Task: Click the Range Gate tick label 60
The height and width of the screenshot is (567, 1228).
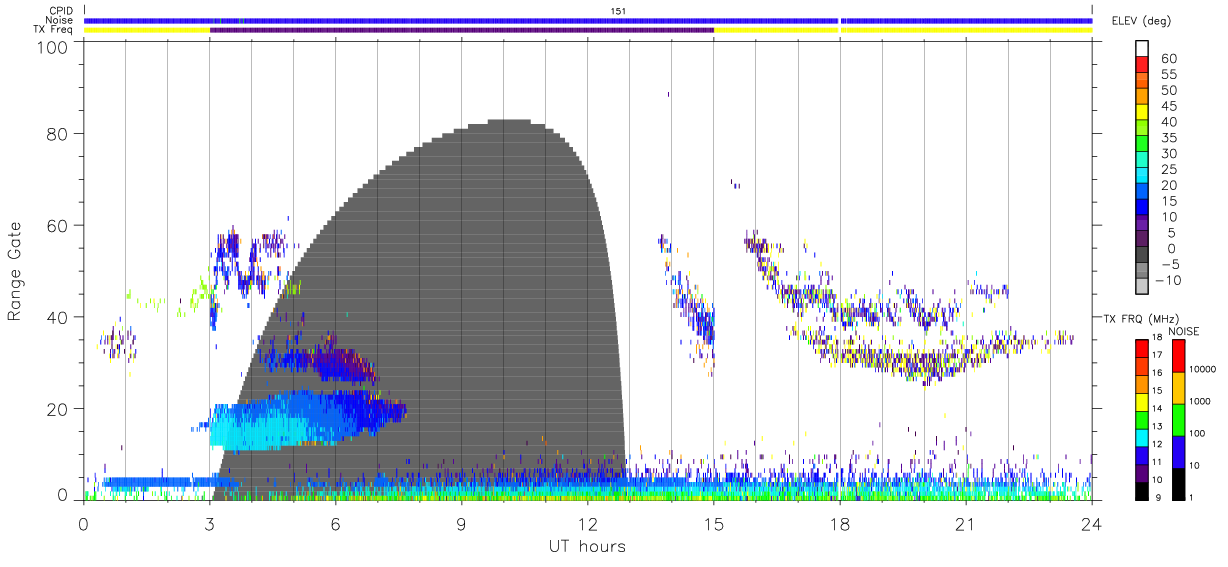Action: point(59,225)
